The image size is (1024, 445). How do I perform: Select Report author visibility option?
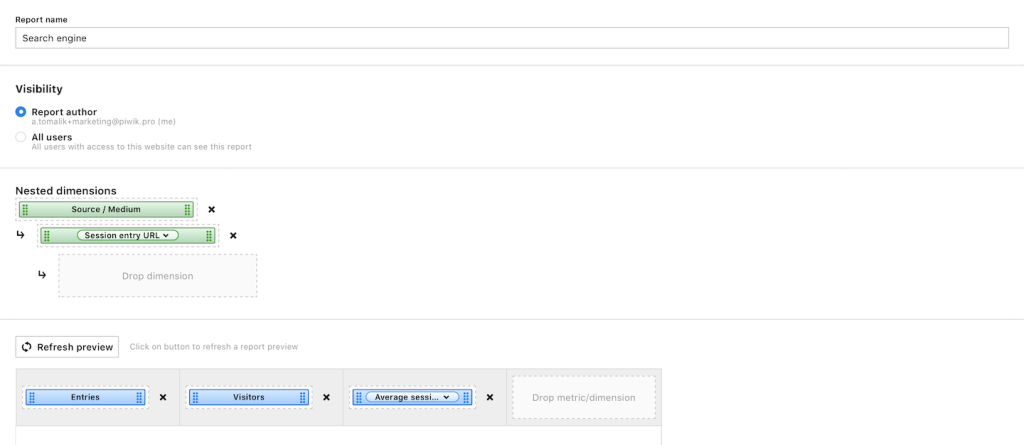click(x=21, y=112)
